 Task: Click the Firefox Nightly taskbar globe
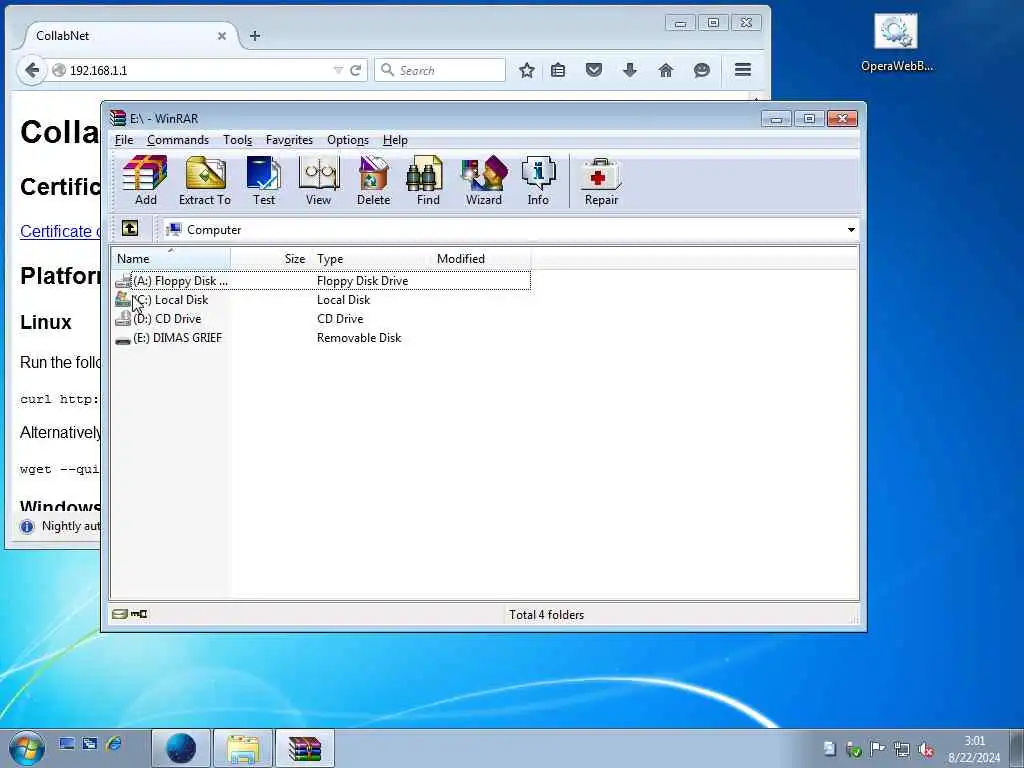(181, 748)
